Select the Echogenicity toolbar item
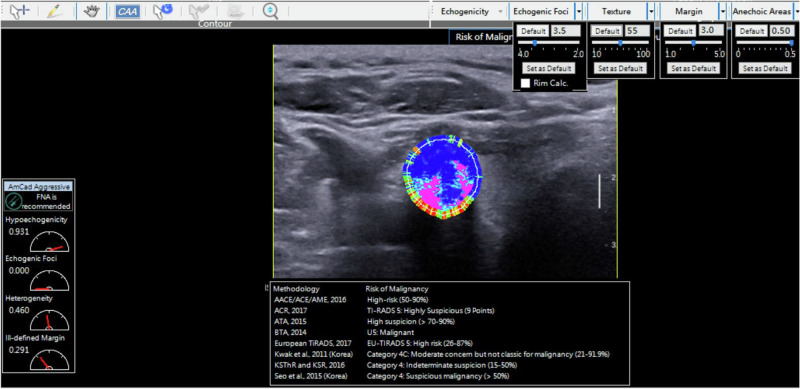The width and height of the screenshot is (800, 389). click(464, 11)
